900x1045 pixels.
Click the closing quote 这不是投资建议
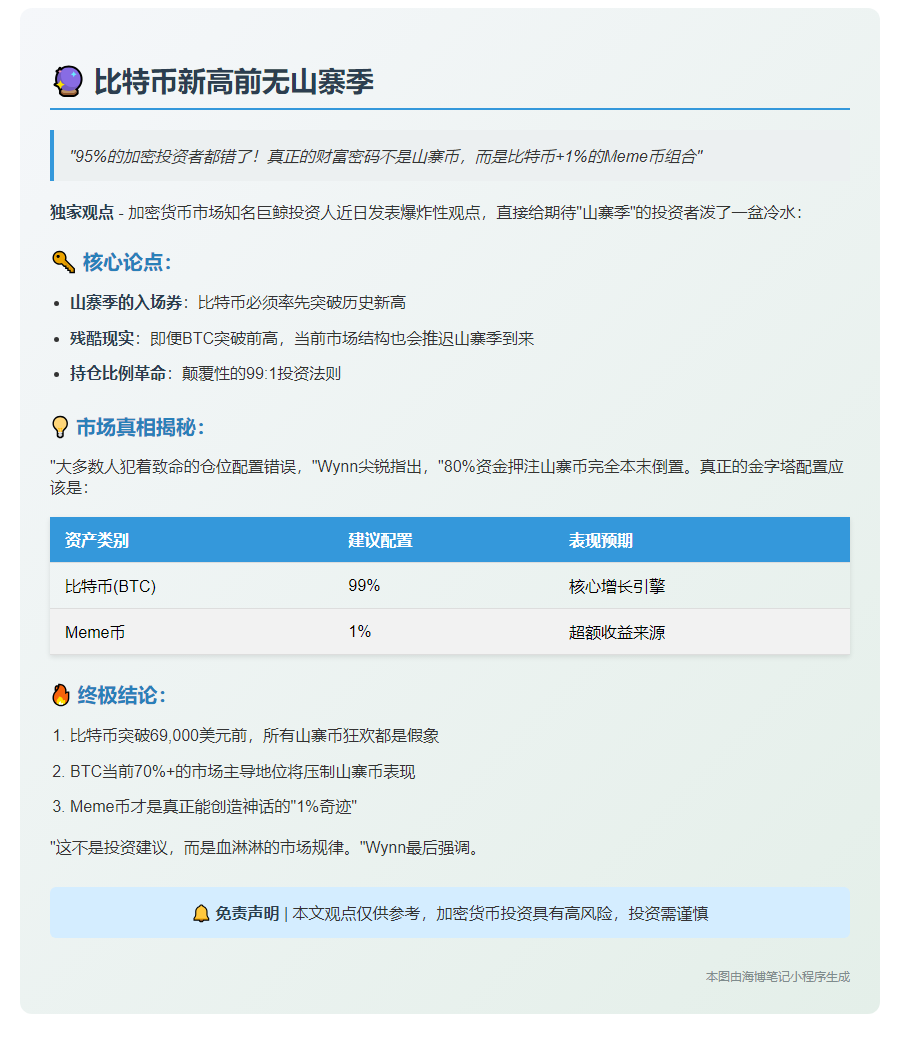coord(267,848)
